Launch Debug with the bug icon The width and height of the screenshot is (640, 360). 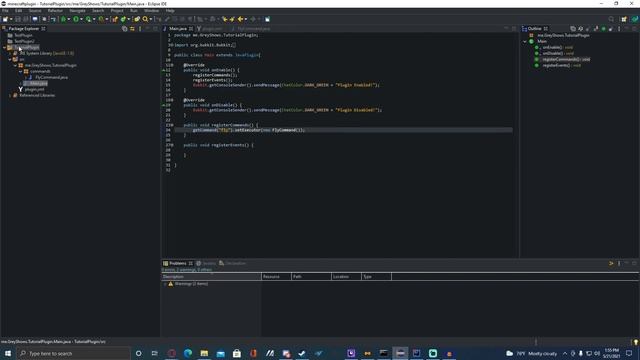[63, 19]
